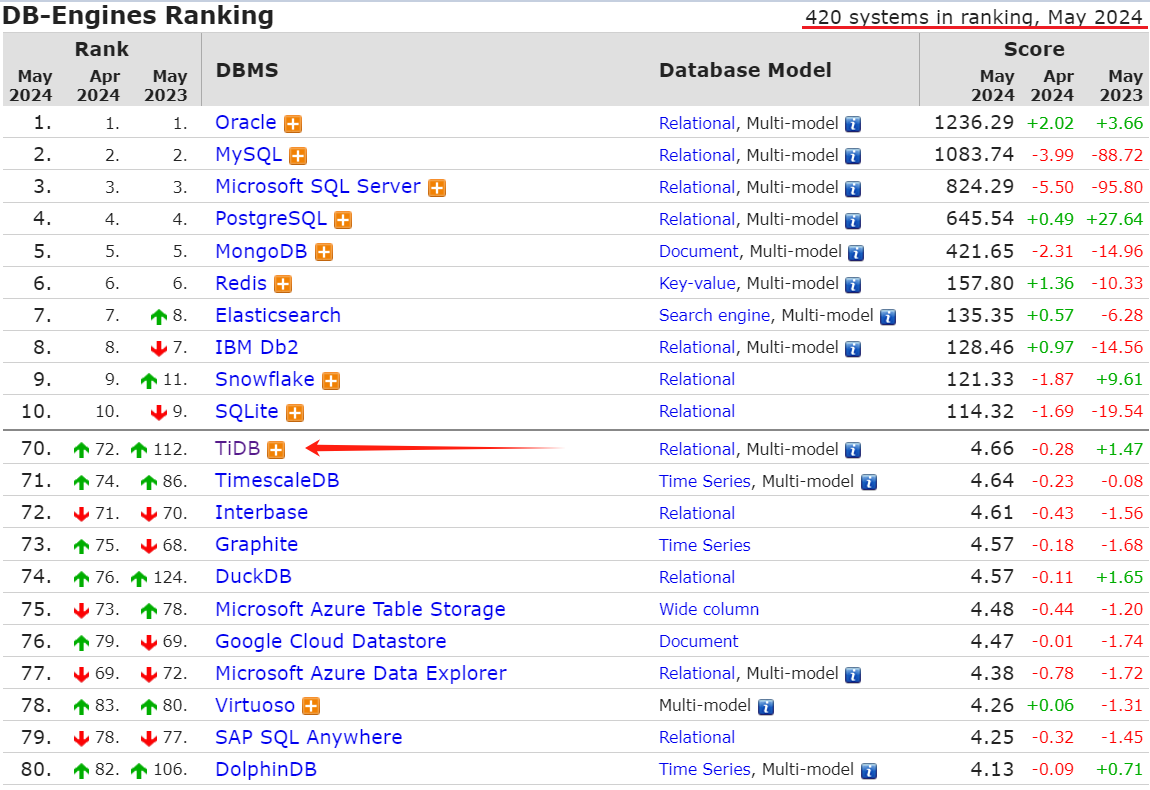Image resolution: width=1150 pixels, height=790 pixels.
Task: Open the DuckDB link
Action: [253, 577]
